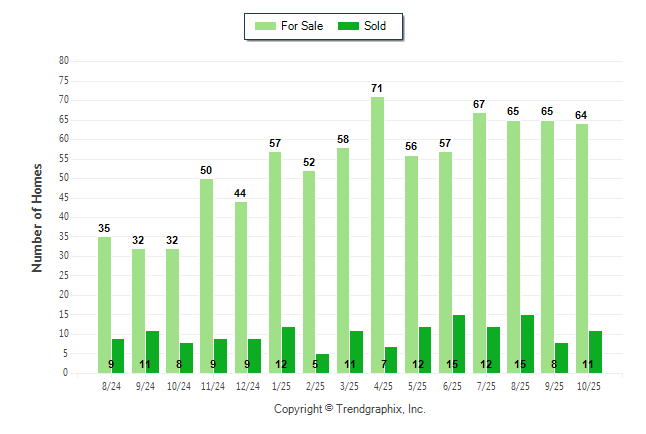Select the 12/24 For Sale bar showing 44
Screen dimensions: 646x434
(x=240, y=288)
